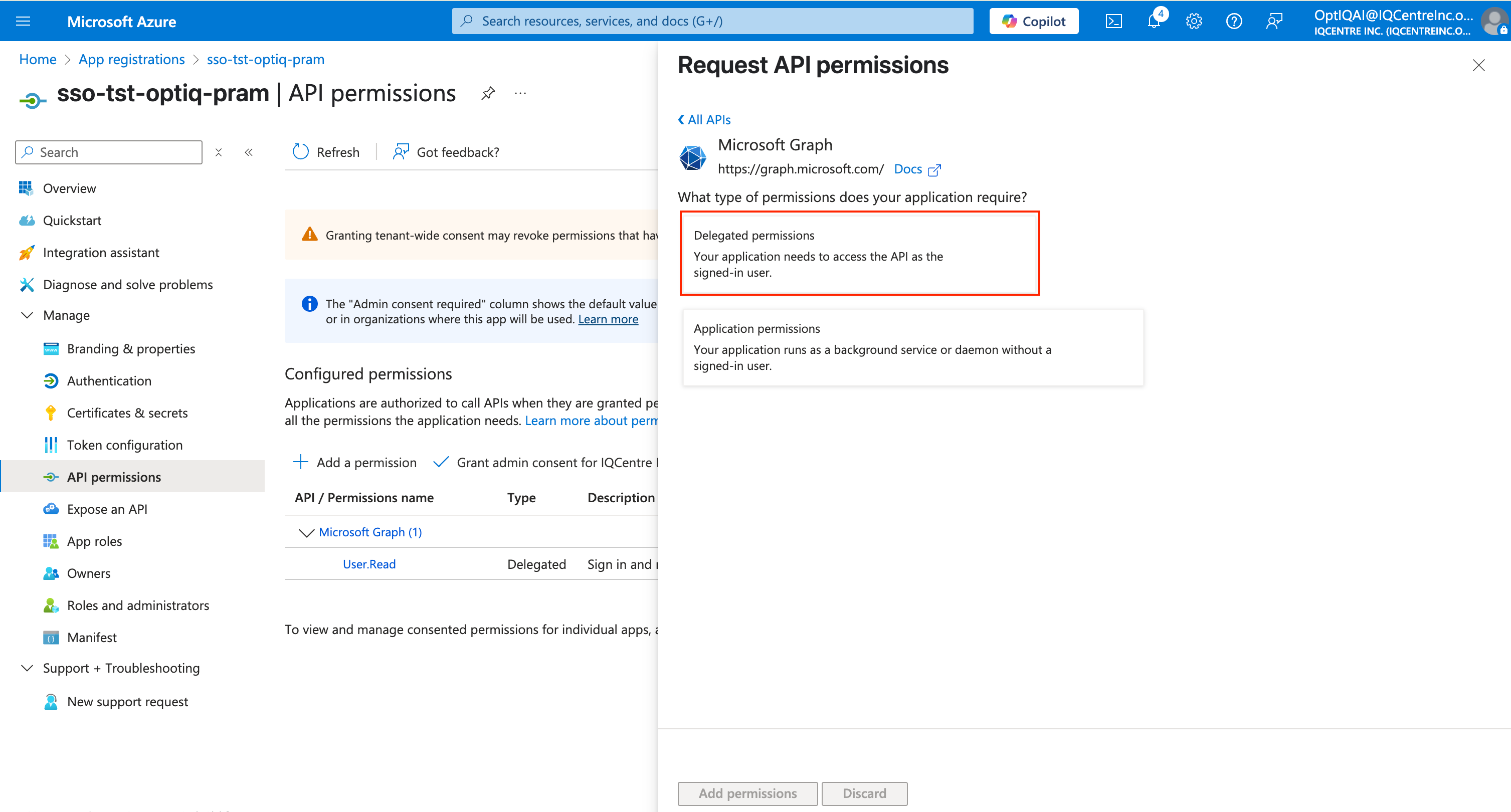Open App roles
Viewport: 1511px width, 812px height.
coord(94,541)
